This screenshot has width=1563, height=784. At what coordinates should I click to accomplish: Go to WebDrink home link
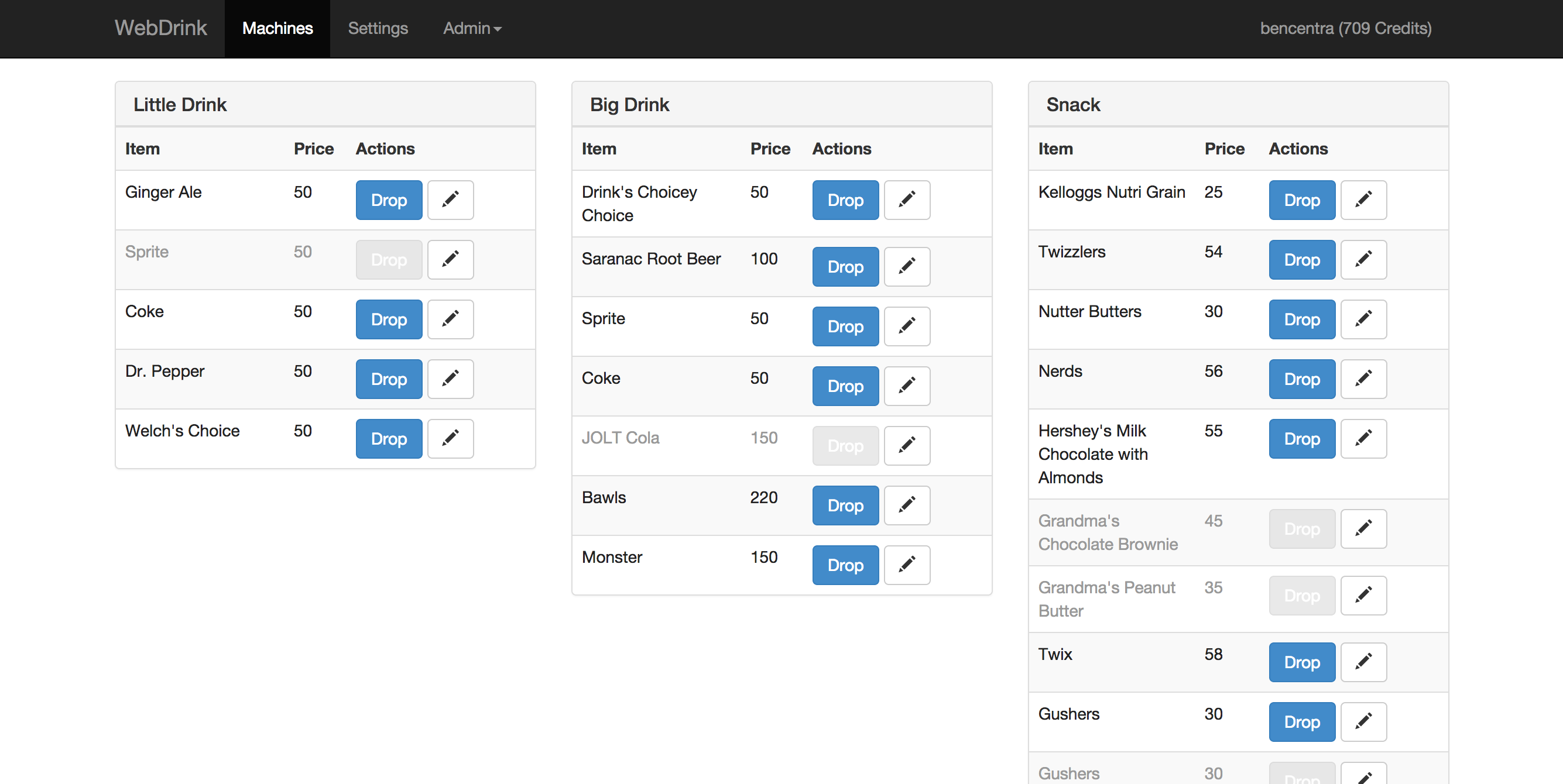pos(161,28)
